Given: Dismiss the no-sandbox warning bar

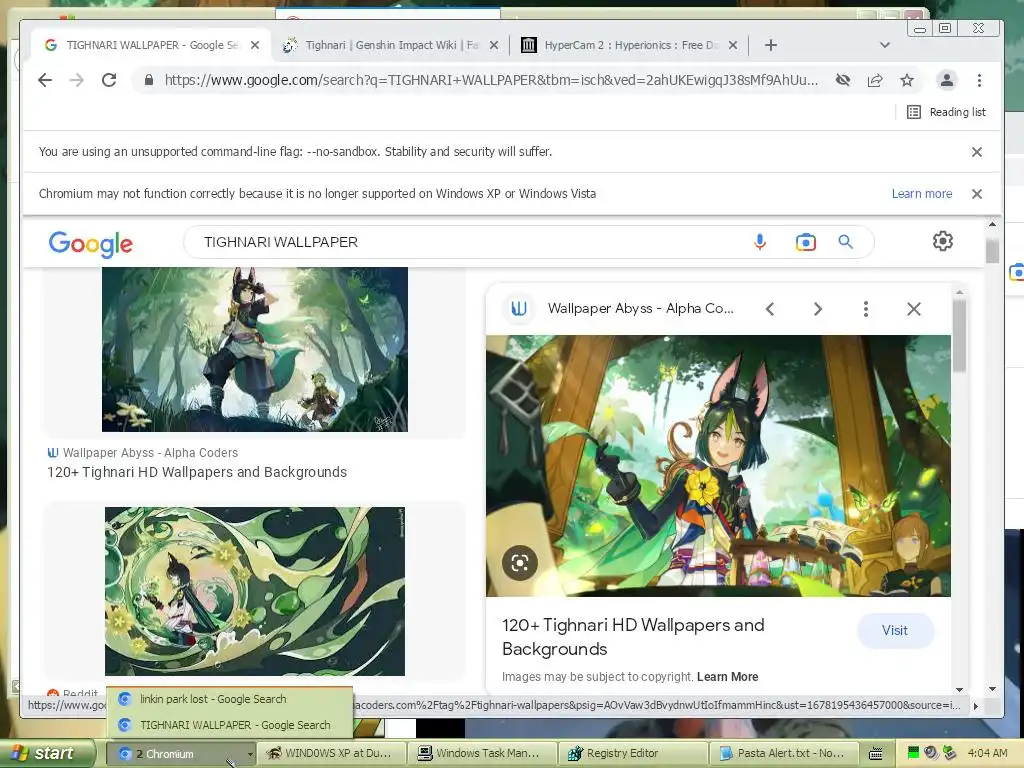Looking at the screenshot, I should (x=977, y=152).
